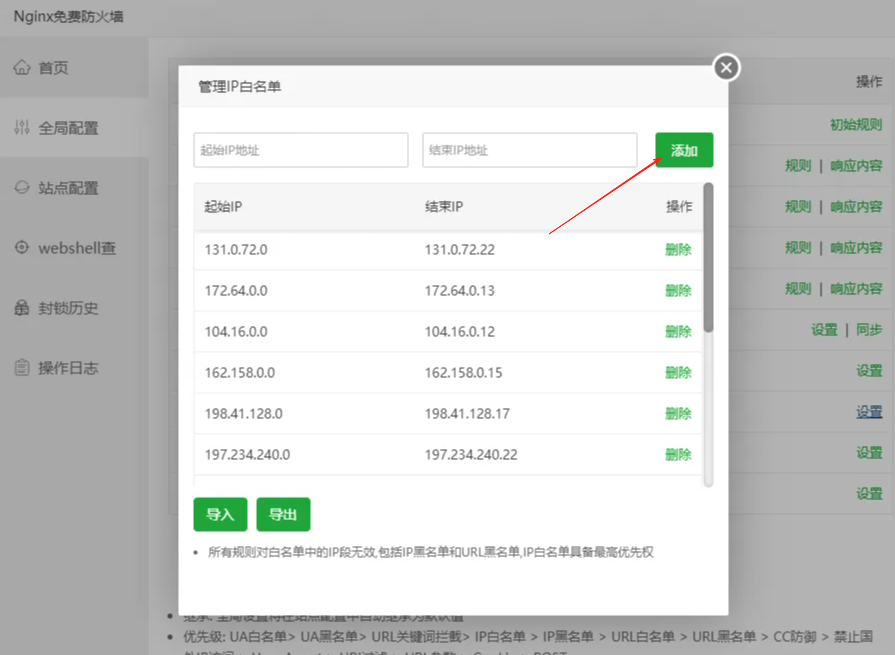Viewport: 895px width, 655px height.
Task: Delete the 198.41.128.0 whitelist entry
Action: click(678, 411)
